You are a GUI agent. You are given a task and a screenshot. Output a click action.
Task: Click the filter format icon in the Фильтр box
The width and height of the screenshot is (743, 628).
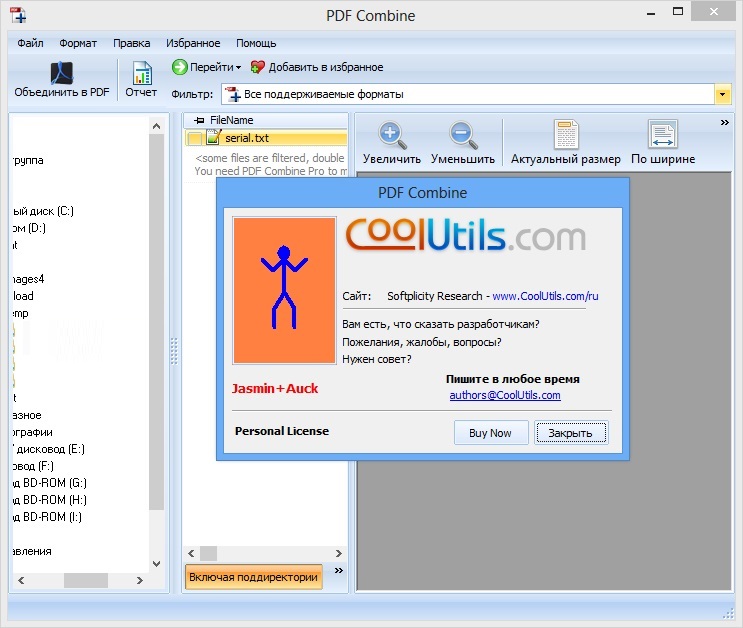233,94
